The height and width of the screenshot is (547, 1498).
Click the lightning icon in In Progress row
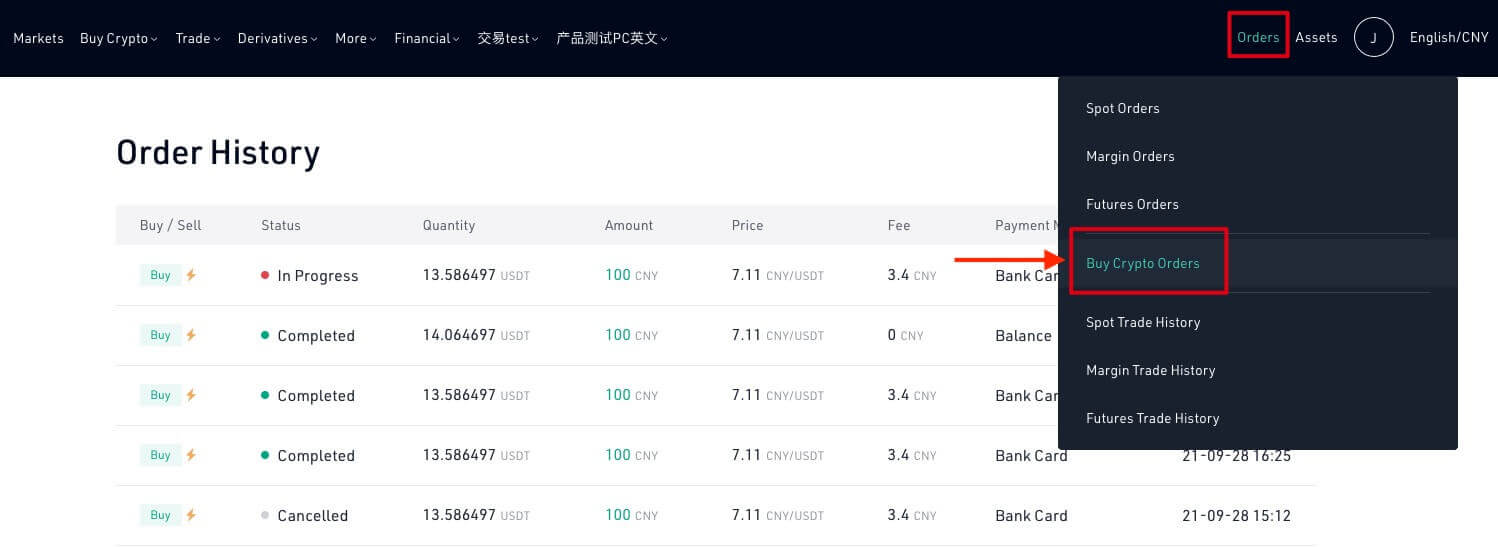point(191,275)
